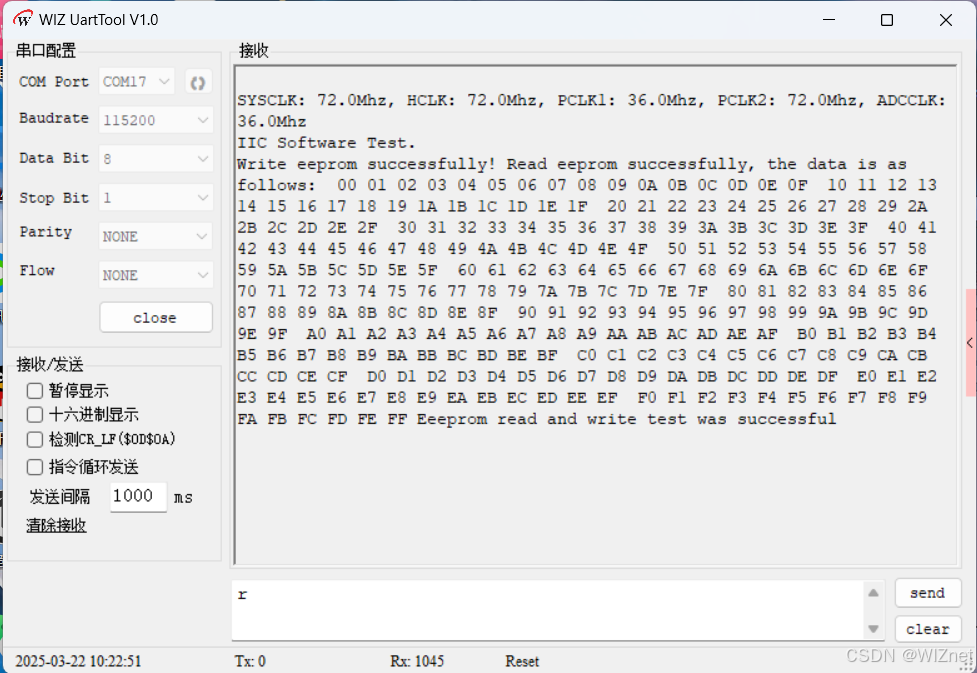
Task: Click the 发送间隔 input field showing 1000
Action: tap(138, 497)
